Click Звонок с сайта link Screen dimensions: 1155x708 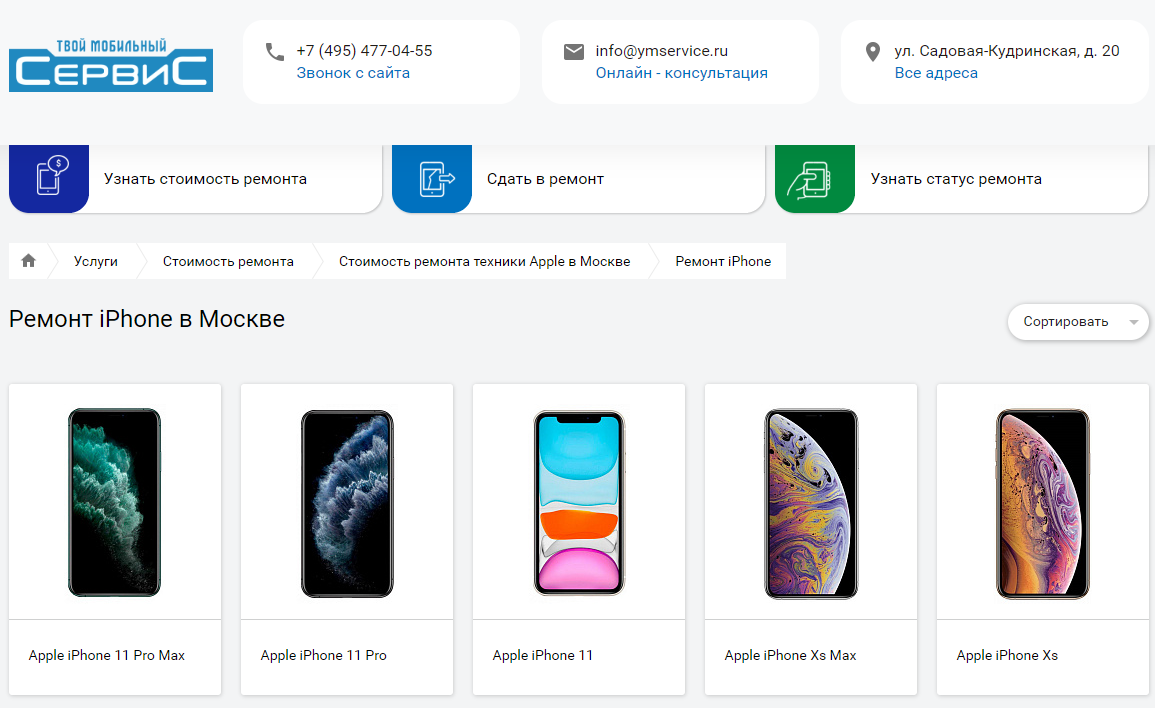[x=353, y=73]
